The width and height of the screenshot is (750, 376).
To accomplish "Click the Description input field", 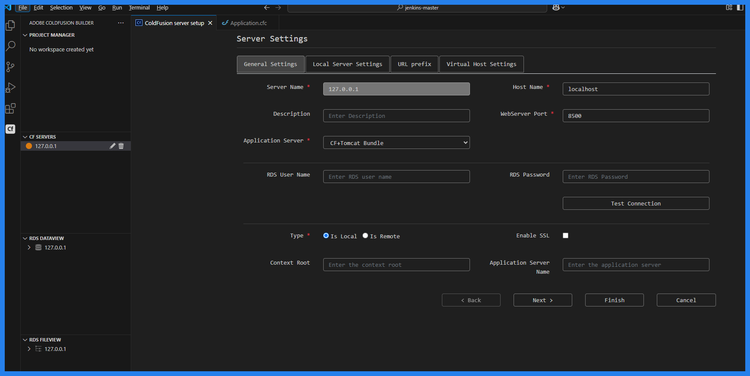I will pyautogui.click(x=396, y=116).
